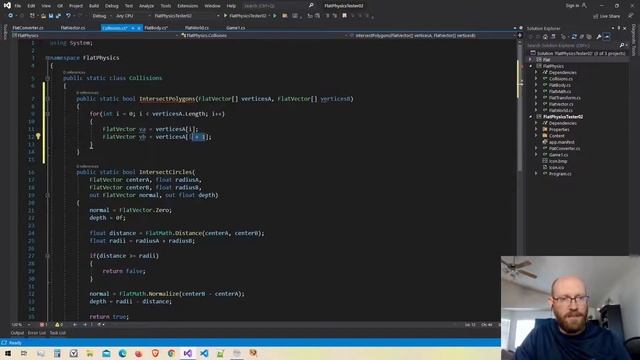Switch to FlatWorld.cs tab

click(197, 28)
